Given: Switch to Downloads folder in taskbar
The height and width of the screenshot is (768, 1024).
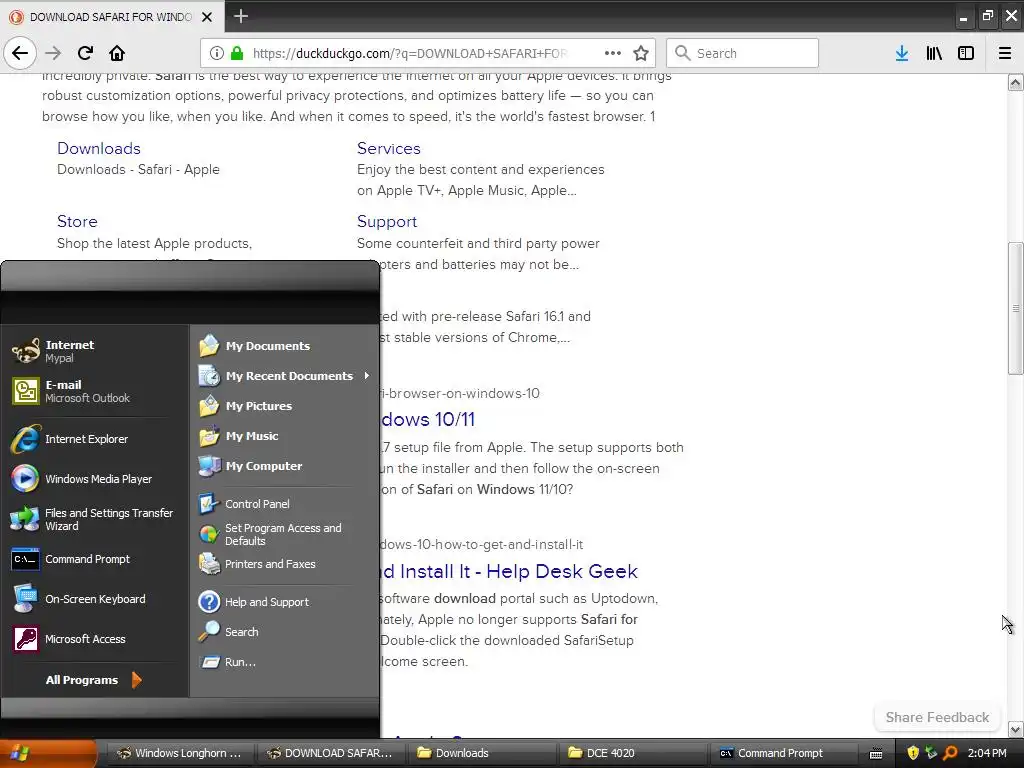Looking at the screenshot, I should pyautogui.click(x=480, y=753).
